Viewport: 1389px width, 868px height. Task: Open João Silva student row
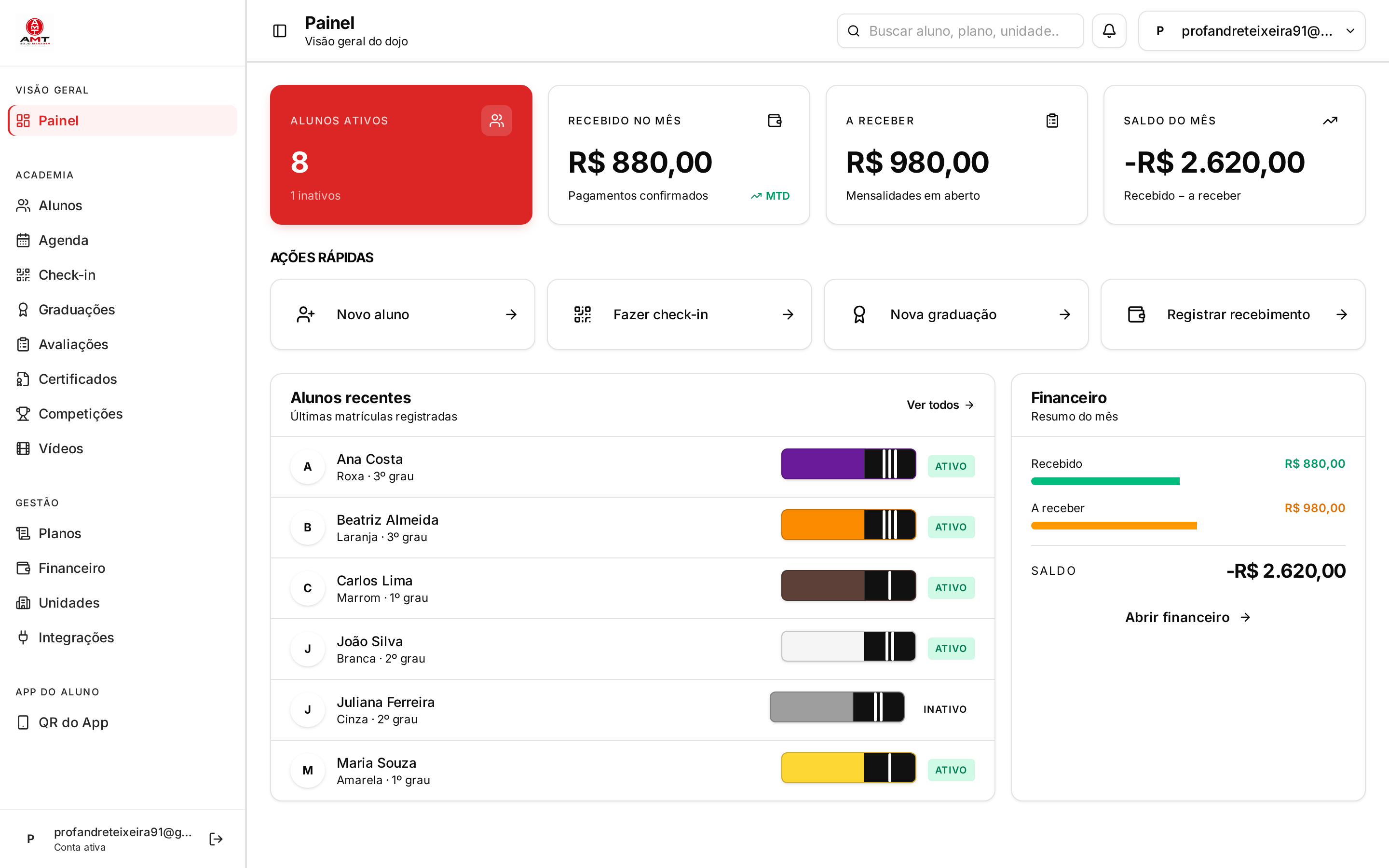(632, 649)
